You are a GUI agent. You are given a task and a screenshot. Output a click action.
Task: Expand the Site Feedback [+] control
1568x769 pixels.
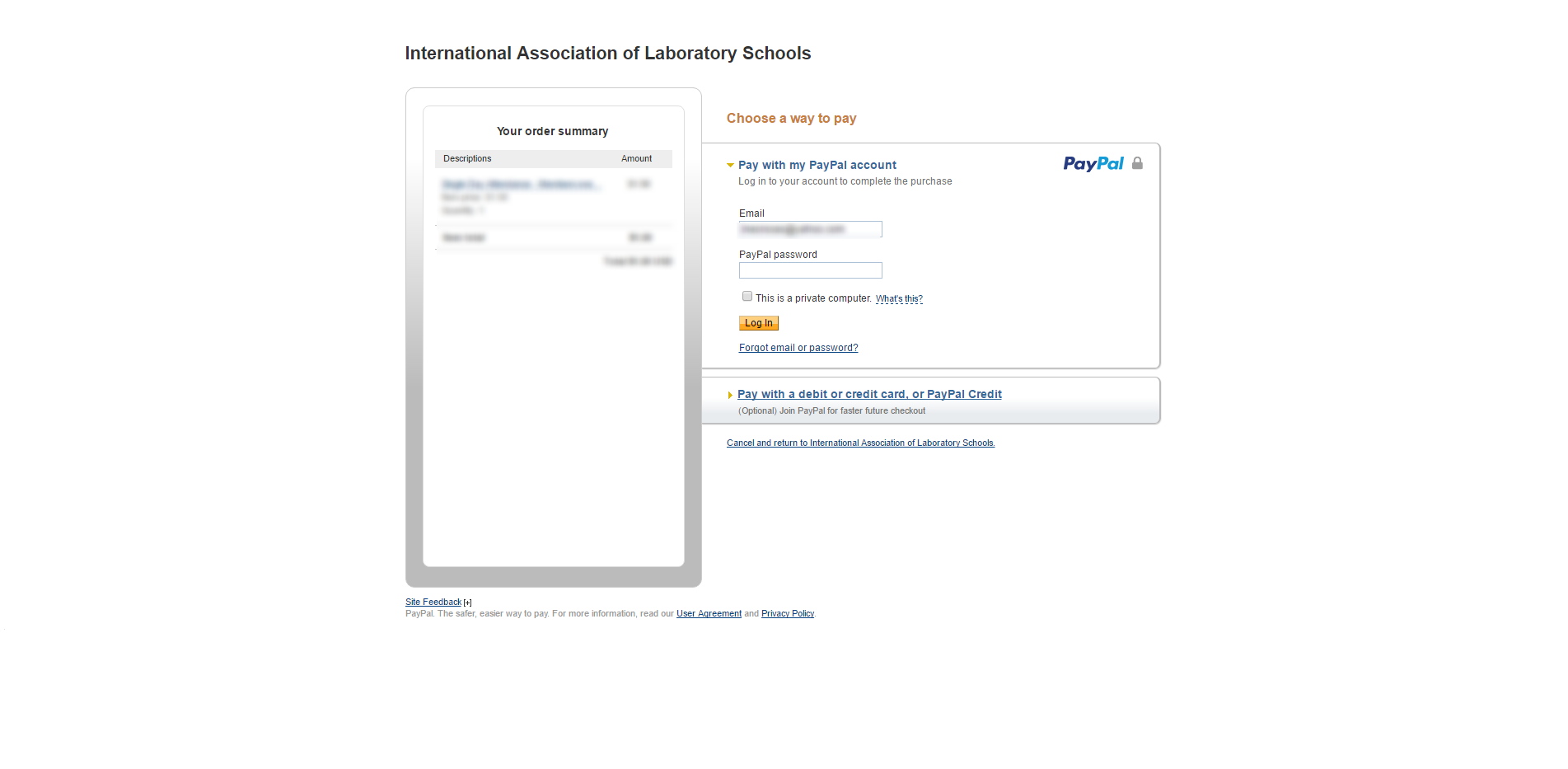(x=467, y=602)
